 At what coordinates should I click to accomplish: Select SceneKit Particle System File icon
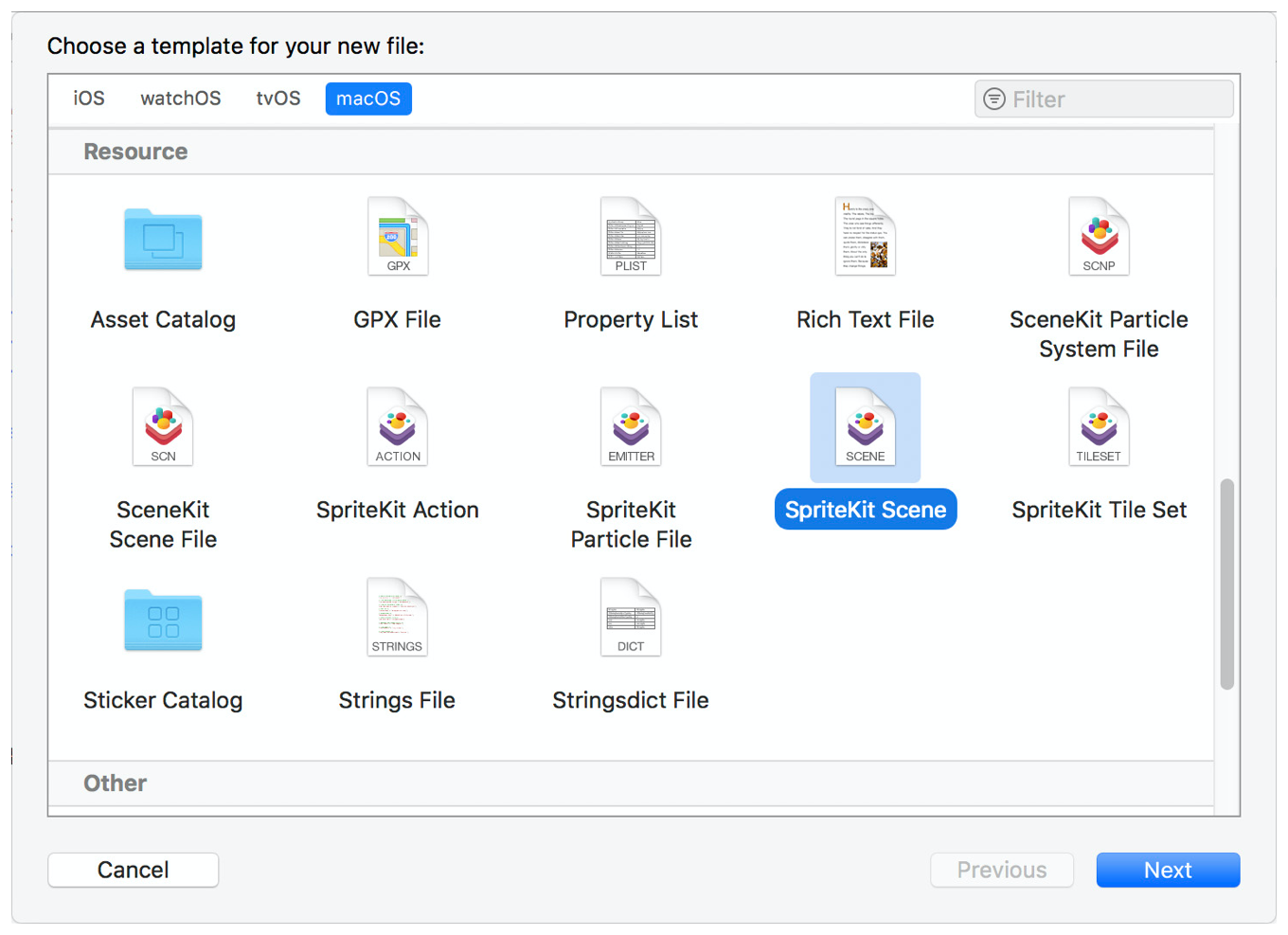pos(1099,237)
